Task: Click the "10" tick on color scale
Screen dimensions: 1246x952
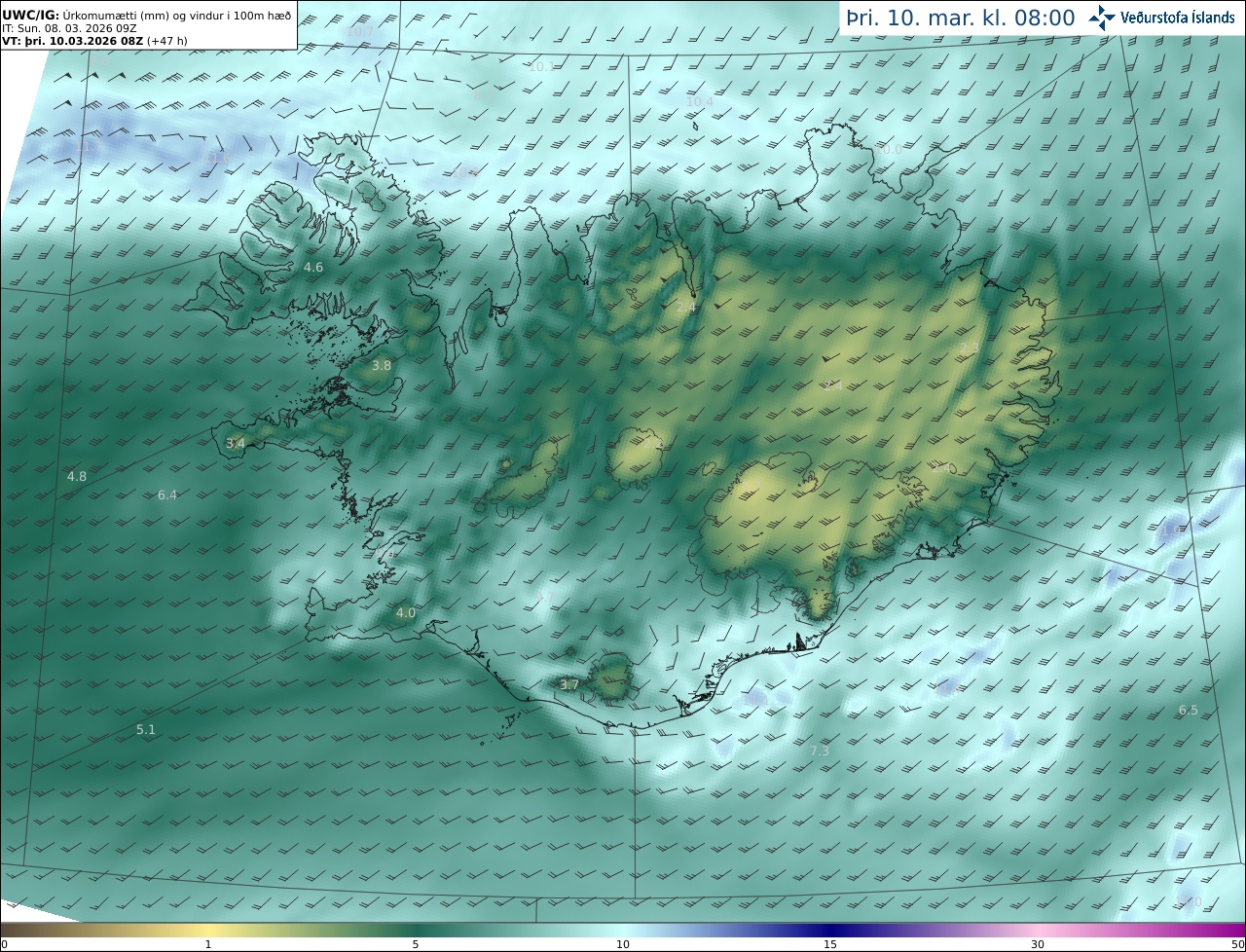Action: (x=623, y=944)
